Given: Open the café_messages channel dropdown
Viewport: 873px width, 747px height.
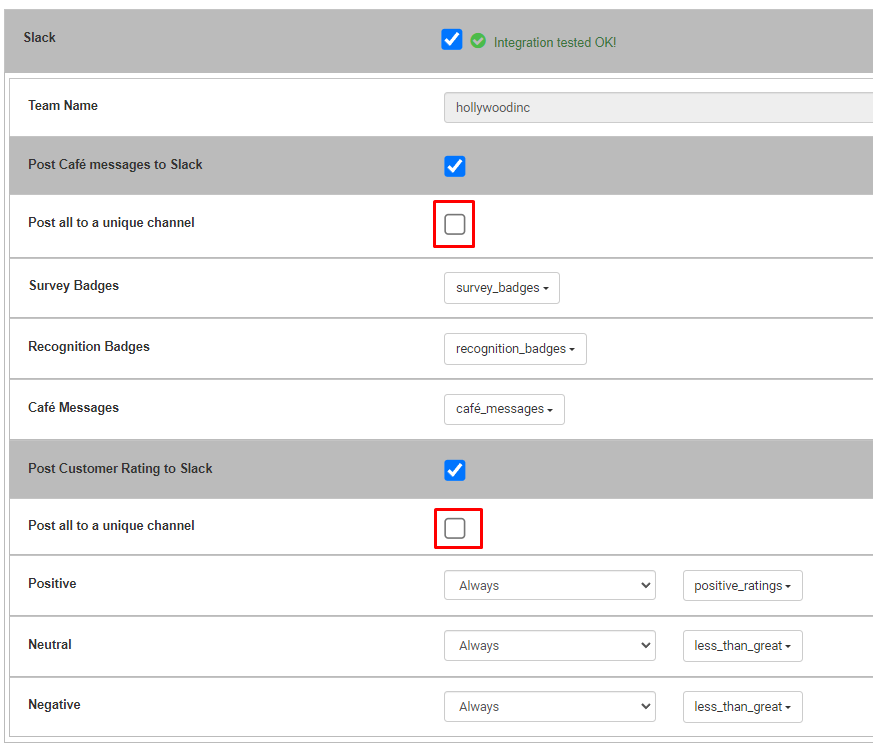Looking at the screenshot, I should pos(504,409).
